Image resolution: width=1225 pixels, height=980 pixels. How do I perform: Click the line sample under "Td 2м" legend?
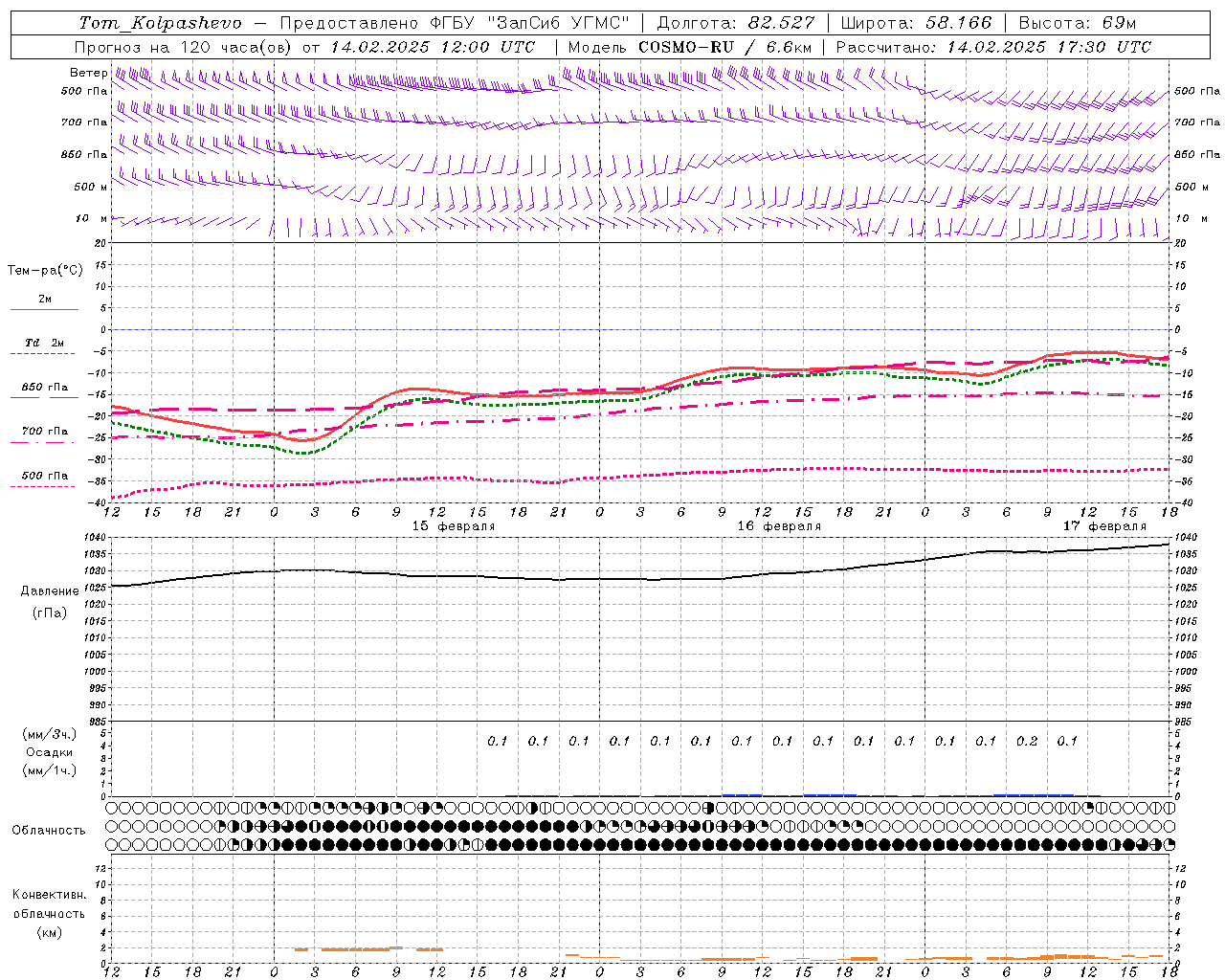coord(43,353)
